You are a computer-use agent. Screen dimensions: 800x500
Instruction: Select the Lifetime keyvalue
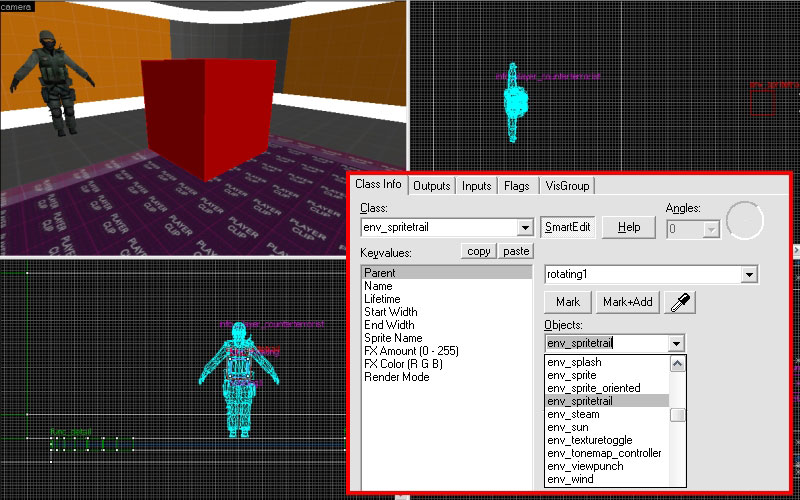click(x=446, y=299)
